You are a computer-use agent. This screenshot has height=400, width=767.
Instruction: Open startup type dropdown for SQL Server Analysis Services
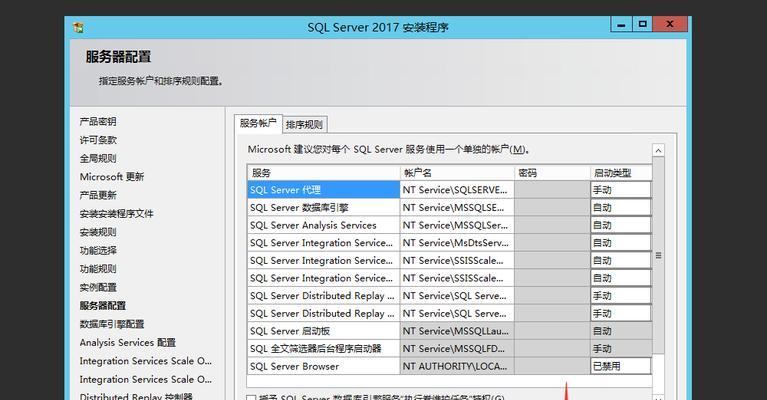pos(621,225)
